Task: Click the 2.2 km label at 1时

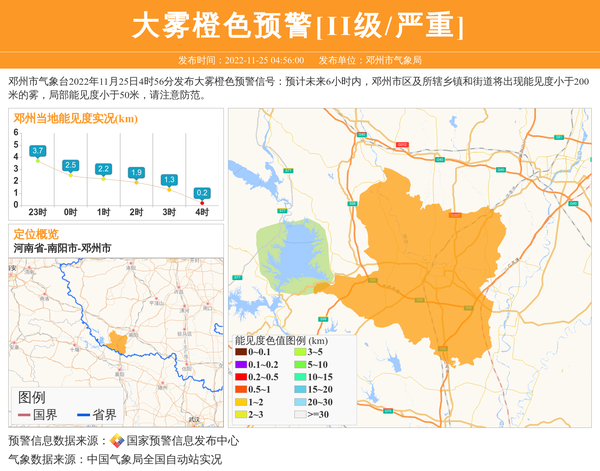Action: point(103,169)
